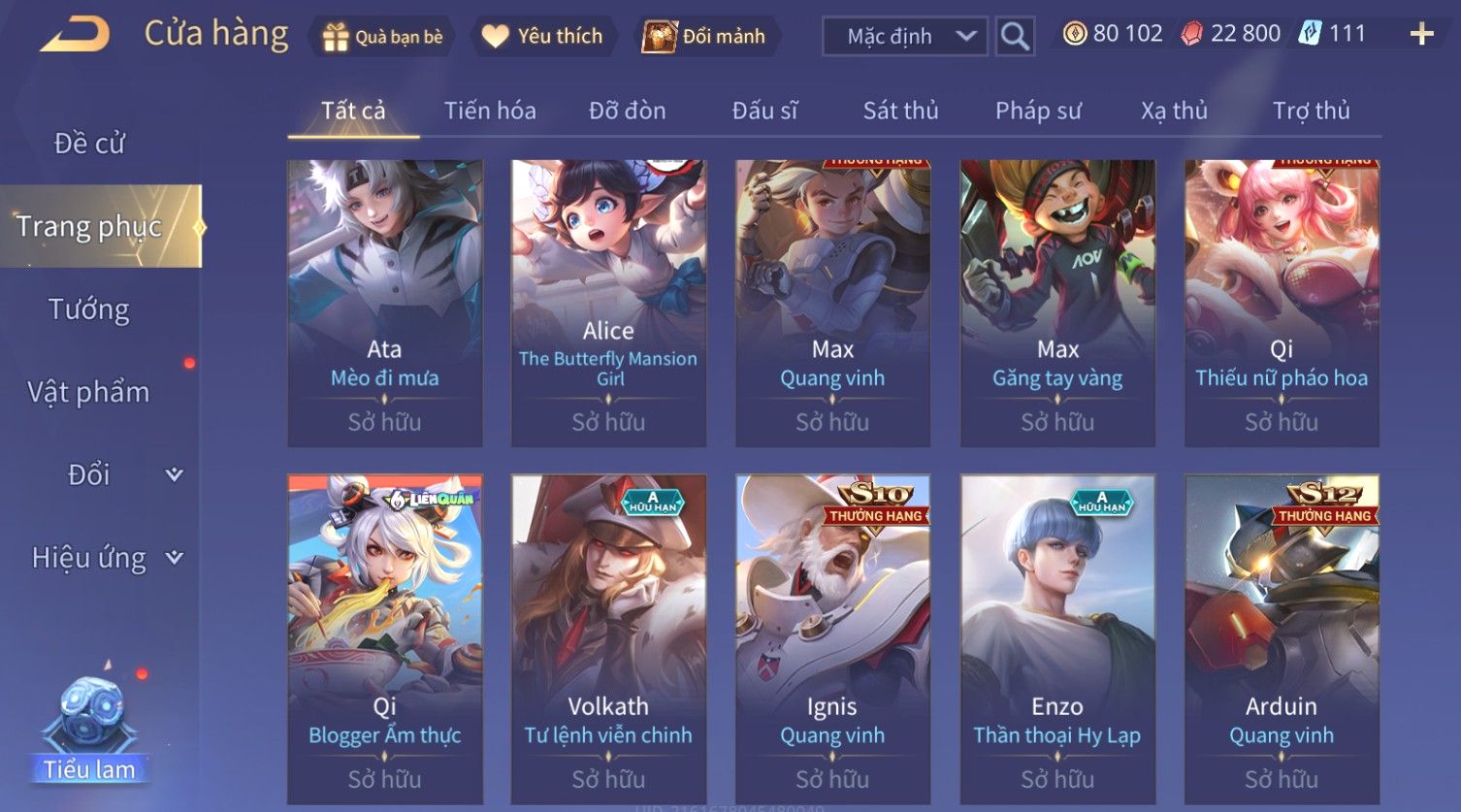
Task: Select Qi Blogger Ẩm thực skin card
Action: click(x=384, y=638)
